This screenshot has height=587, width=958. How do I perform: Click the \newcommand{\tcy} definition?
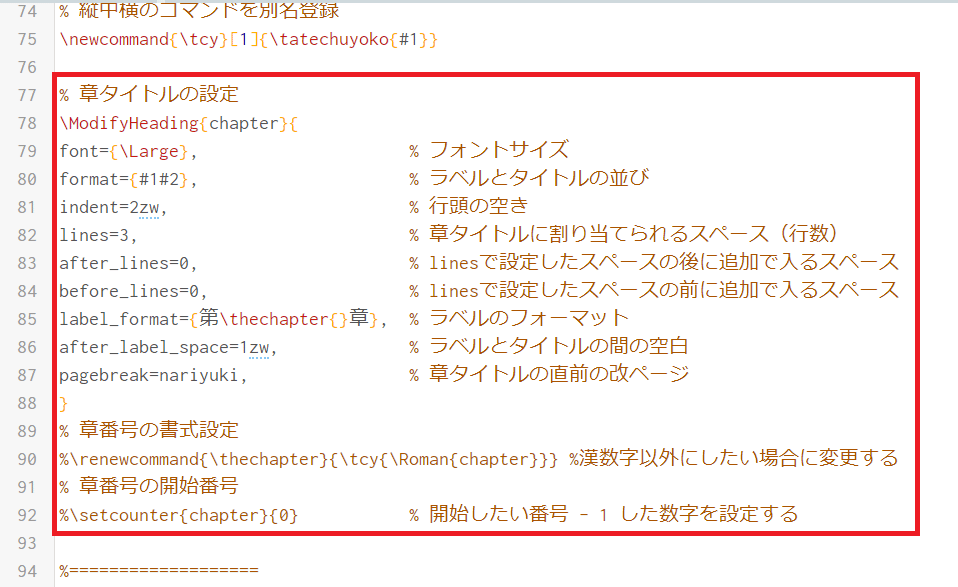pos(248,40)
